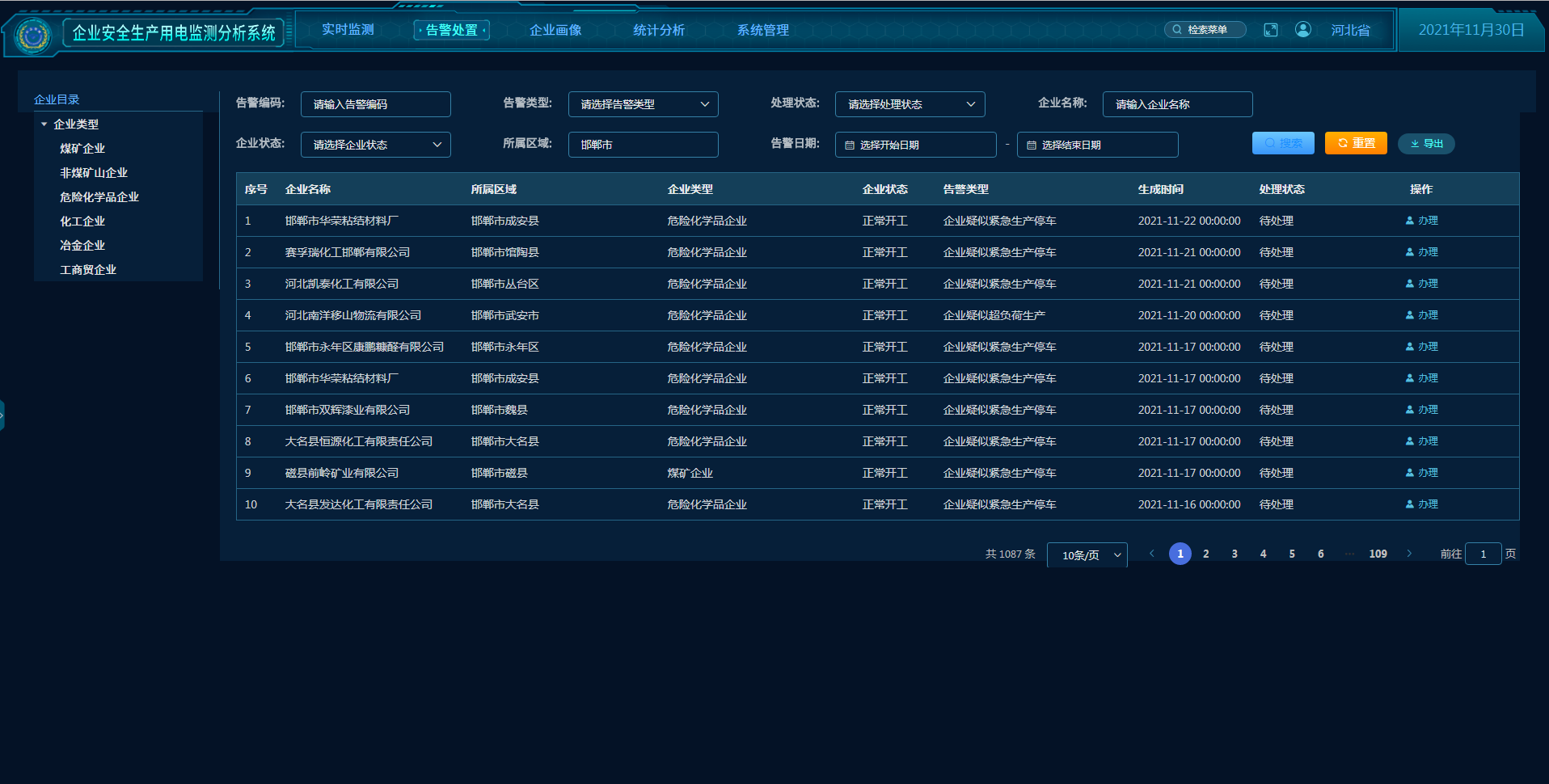1549x784 pixels.
Task: Expand the left side panel handle
Action: click(2, 415)
